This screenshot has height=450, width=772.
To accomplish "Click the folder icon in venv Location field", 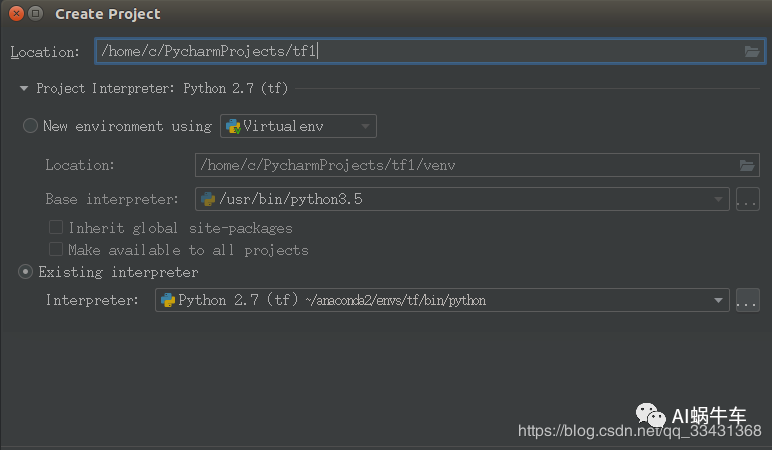I will click(746, 165).
